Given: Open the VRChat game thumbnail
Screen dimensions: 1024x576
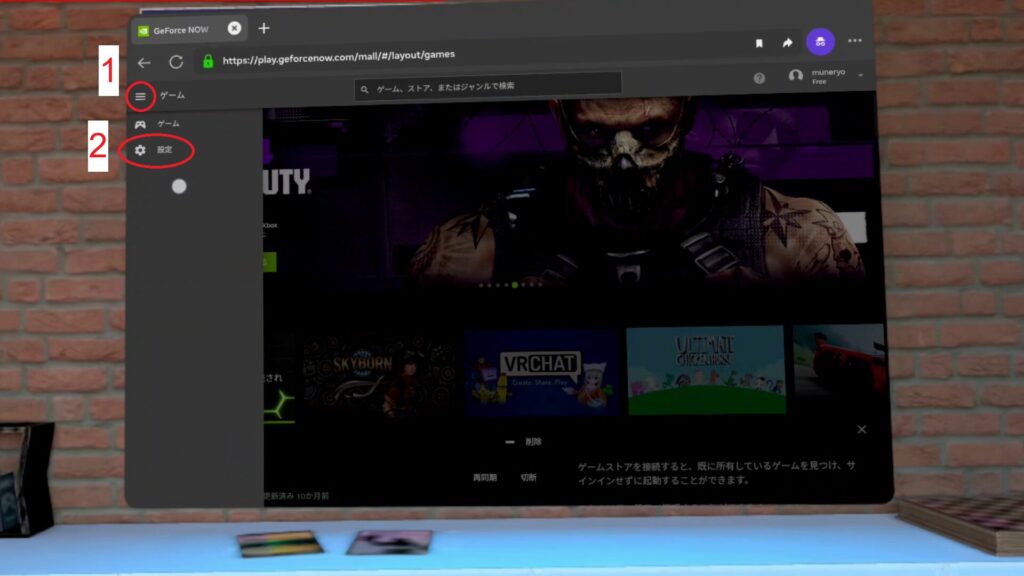Looking at the screenshot, I should [x=541, y=372].
